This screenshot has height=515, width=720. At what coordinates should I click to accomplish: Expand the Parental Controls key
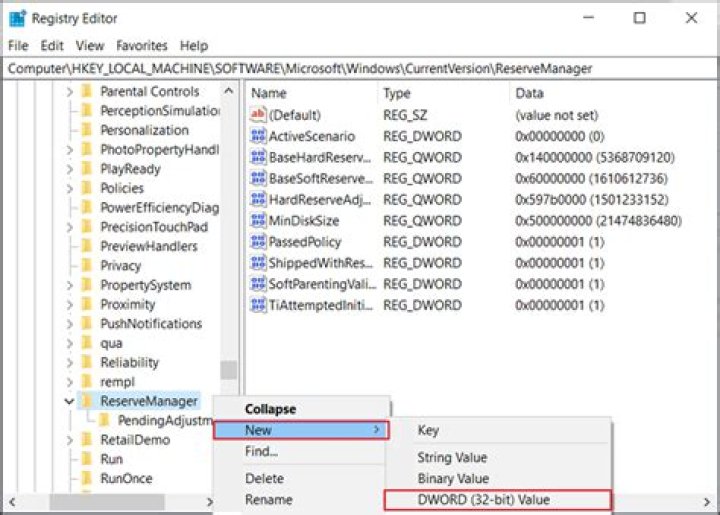(69, 92)
